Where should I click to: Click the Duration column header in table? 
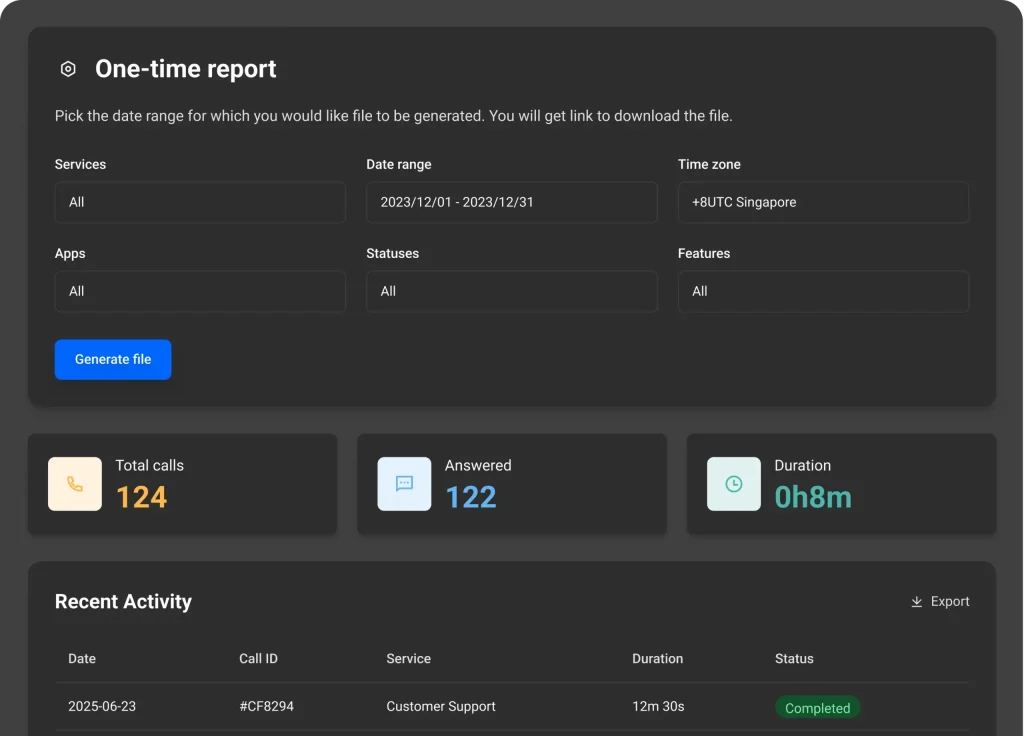coord(657,659)
